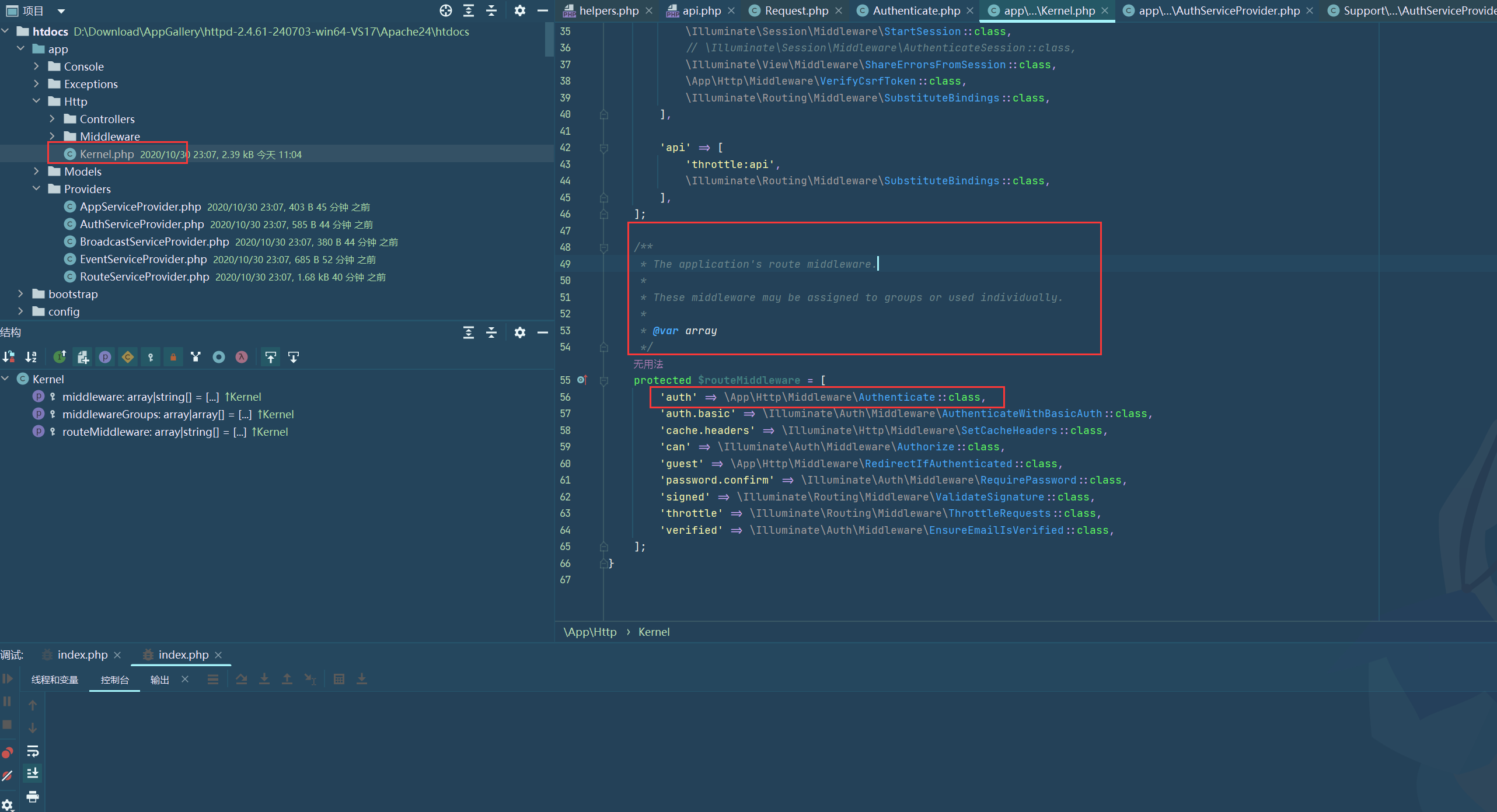Click evaluate expression calculator icon

click(x=339, y=679)
